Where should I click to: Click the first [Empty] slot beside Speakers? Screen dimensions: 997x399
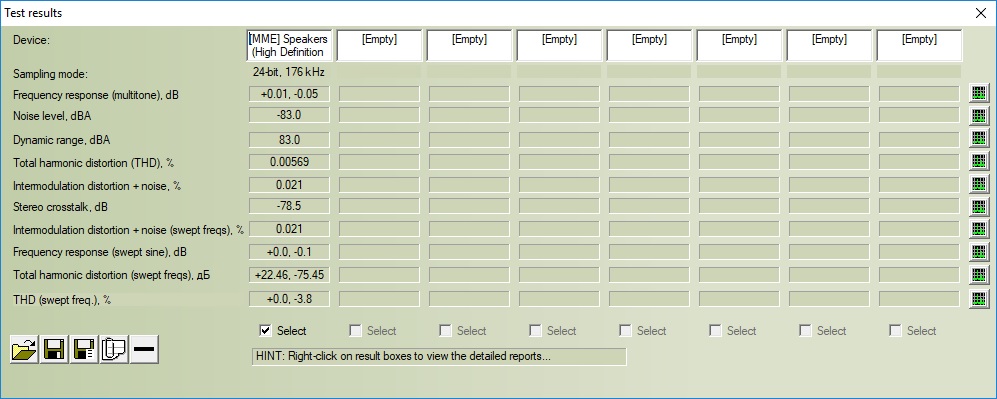[x=379, y=45]
